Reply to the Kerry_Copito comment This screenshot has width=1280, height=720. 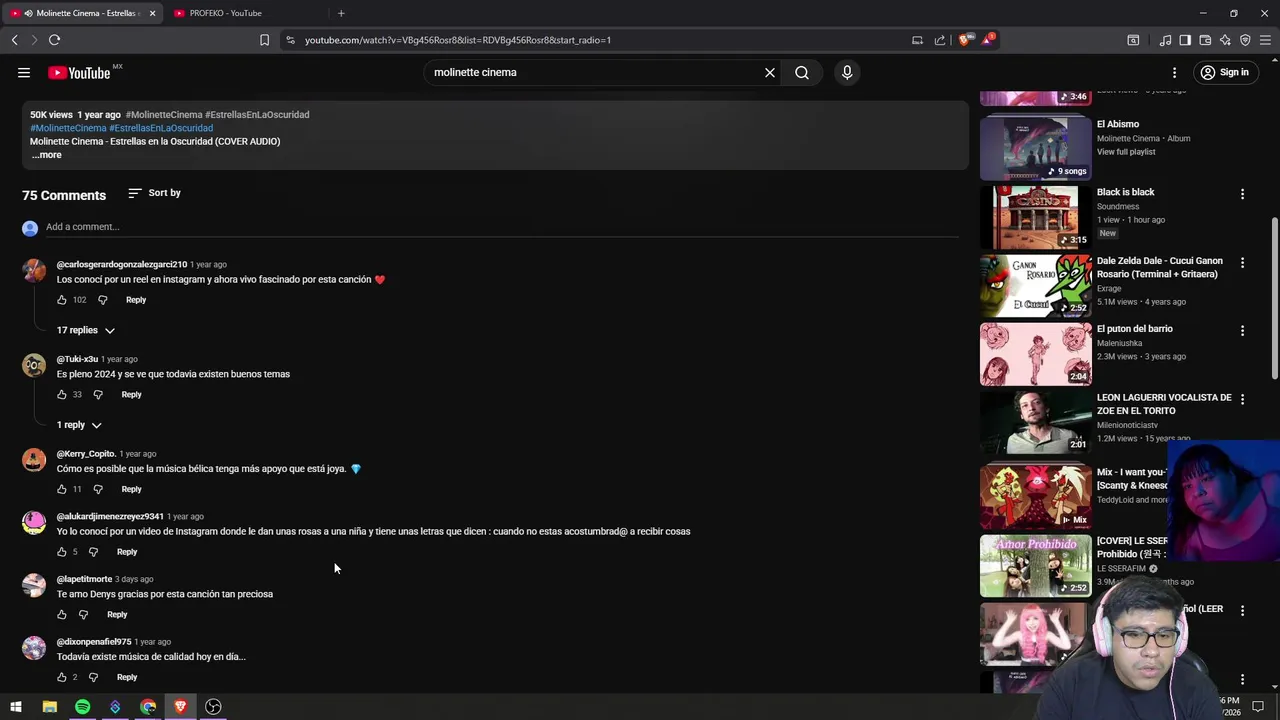tap(131, 489)
